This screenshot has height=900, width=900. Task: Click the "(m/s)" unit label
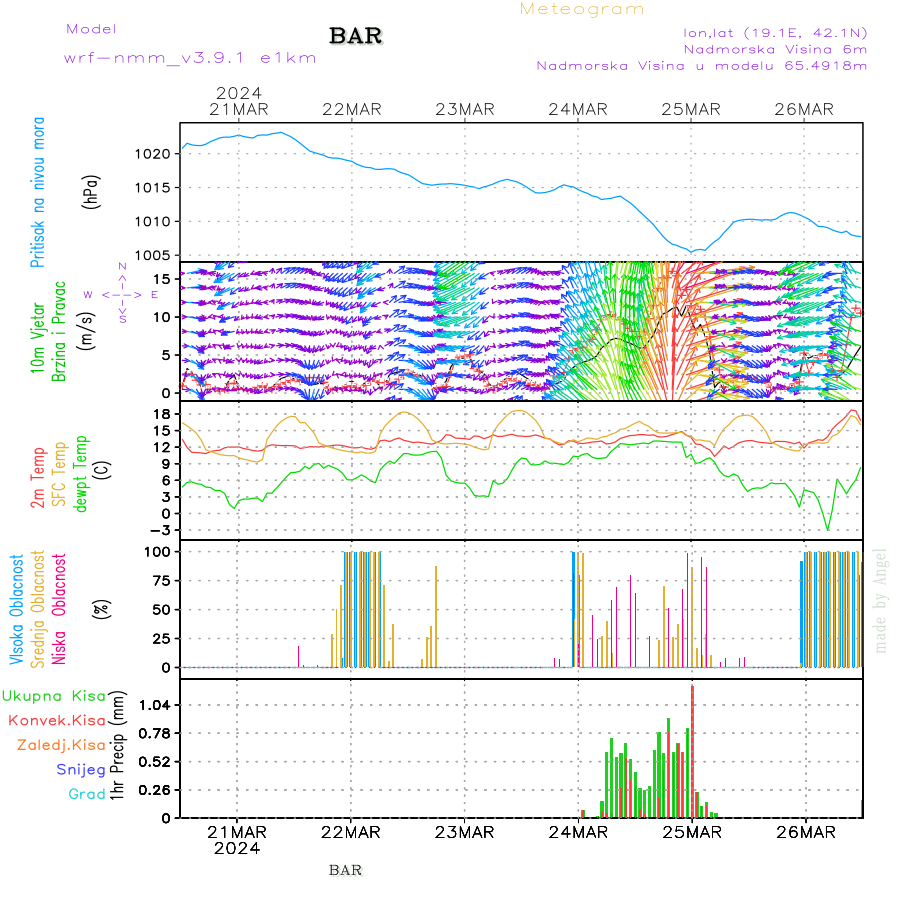click(86, 331)
